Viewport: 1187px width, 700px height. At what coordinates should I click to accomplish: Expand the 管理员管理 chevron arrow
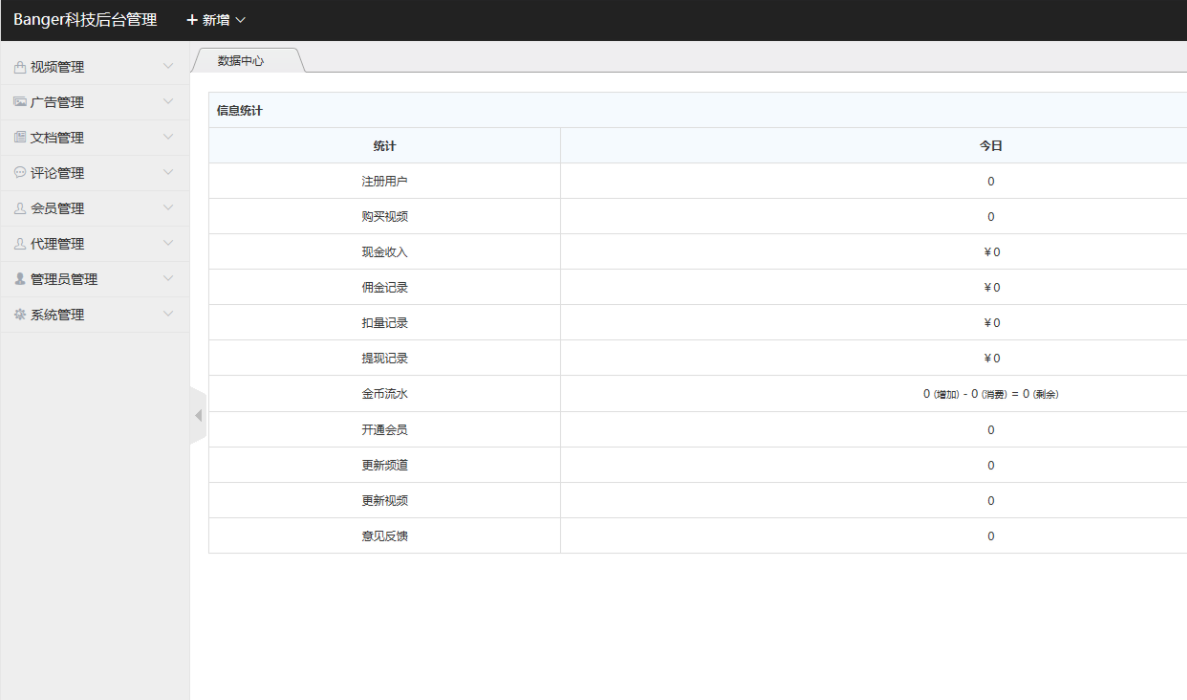coord(168,279)
